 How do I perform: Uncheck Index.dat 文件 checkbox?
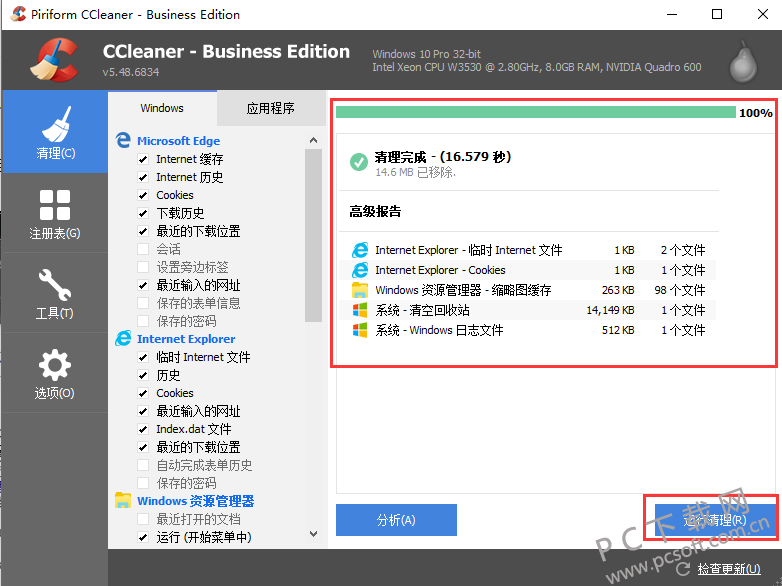[143, 429]
